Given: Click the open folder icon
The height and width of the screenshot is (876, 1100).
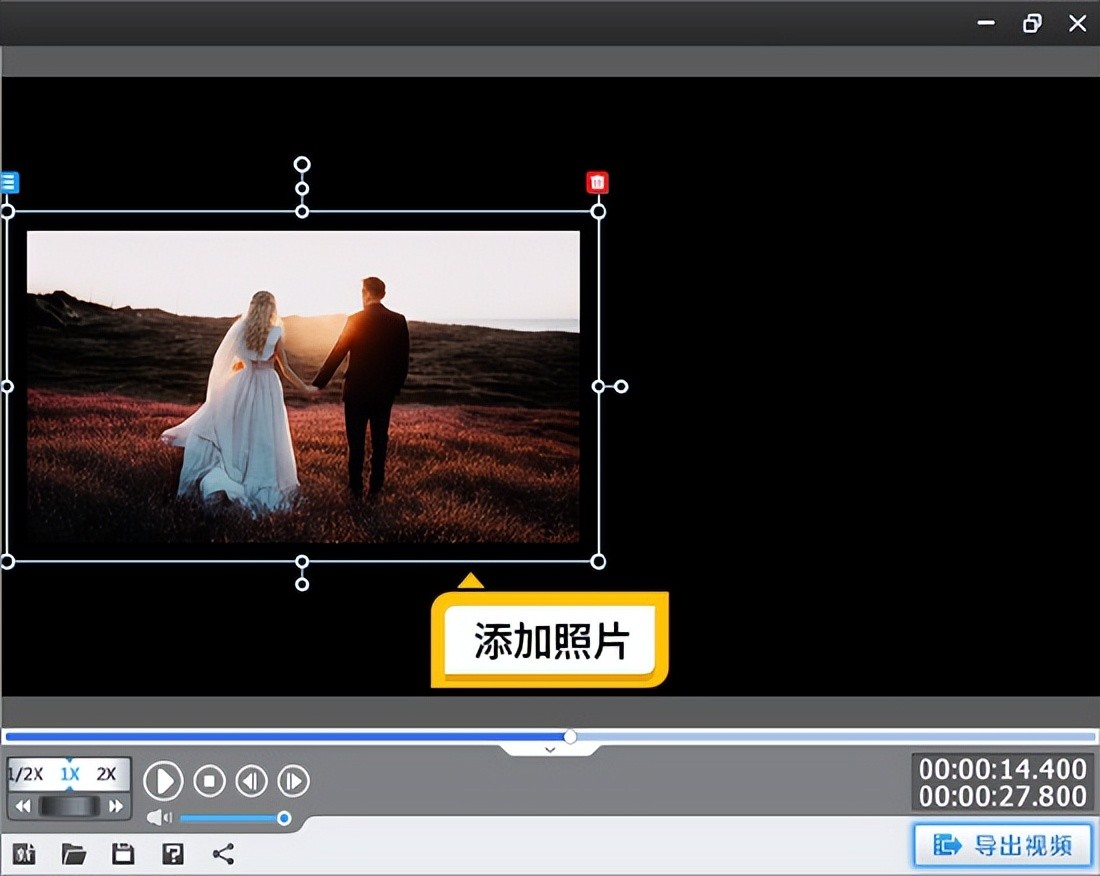Looking at the screenshot, I should click(x=73, y=853).
